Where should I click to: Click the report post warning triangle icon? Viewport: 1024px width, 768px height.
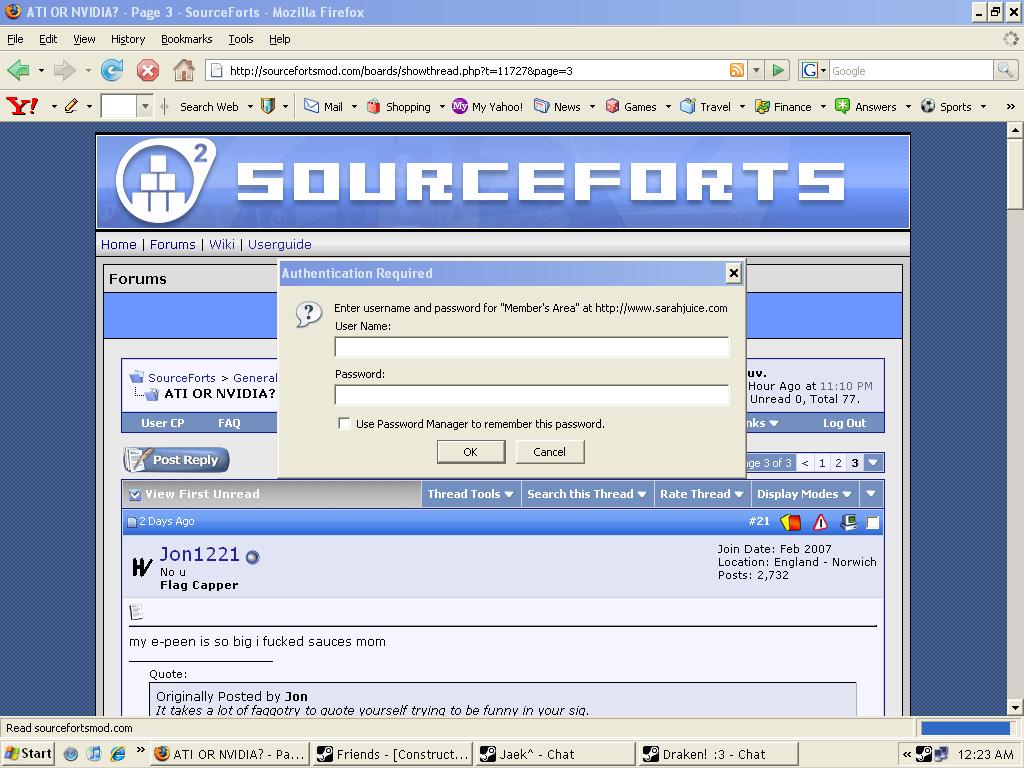coord(820,522)
